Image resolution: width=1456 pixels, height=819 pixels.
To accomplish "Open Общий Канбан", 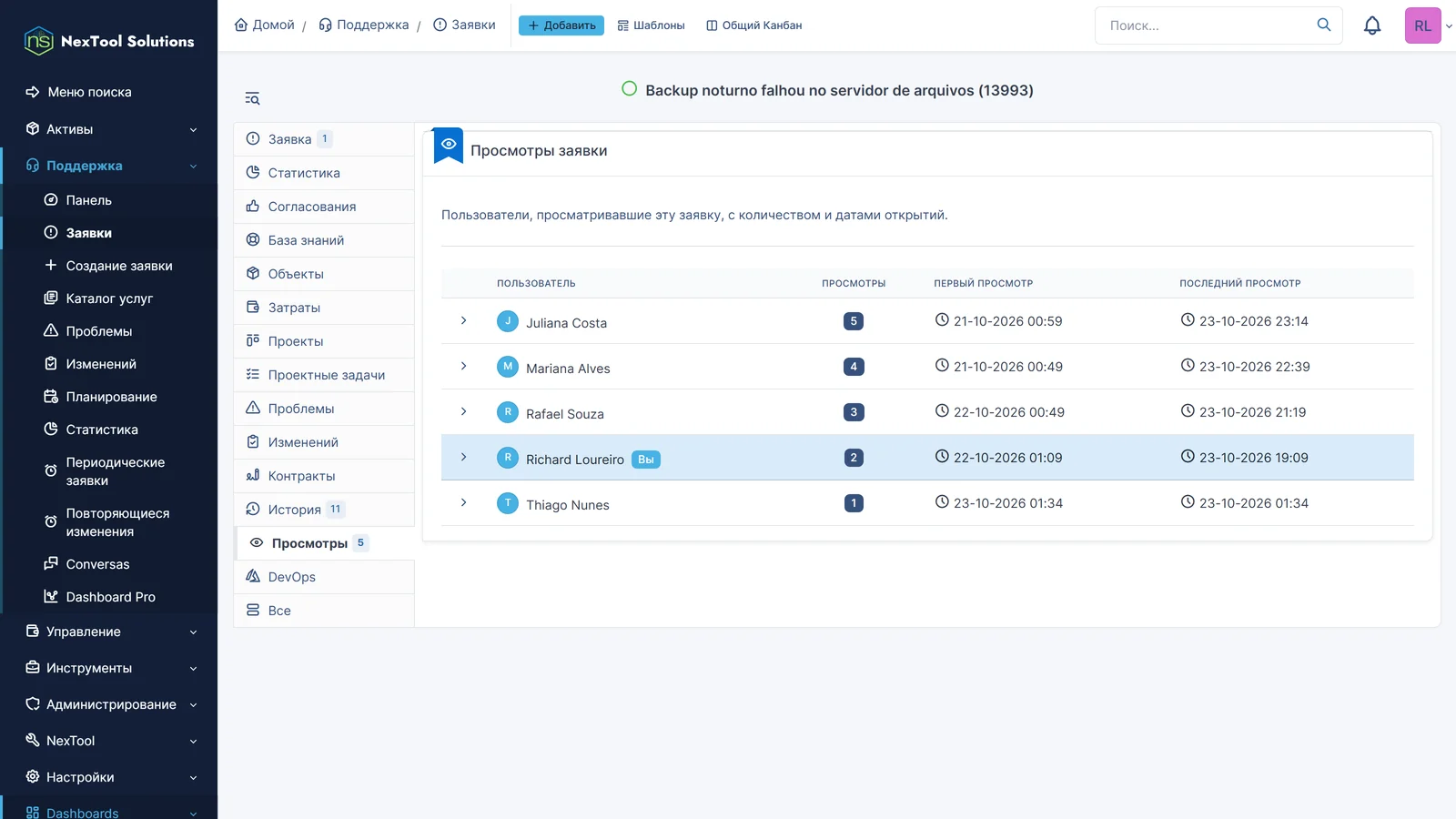I will tap(754, 25).
